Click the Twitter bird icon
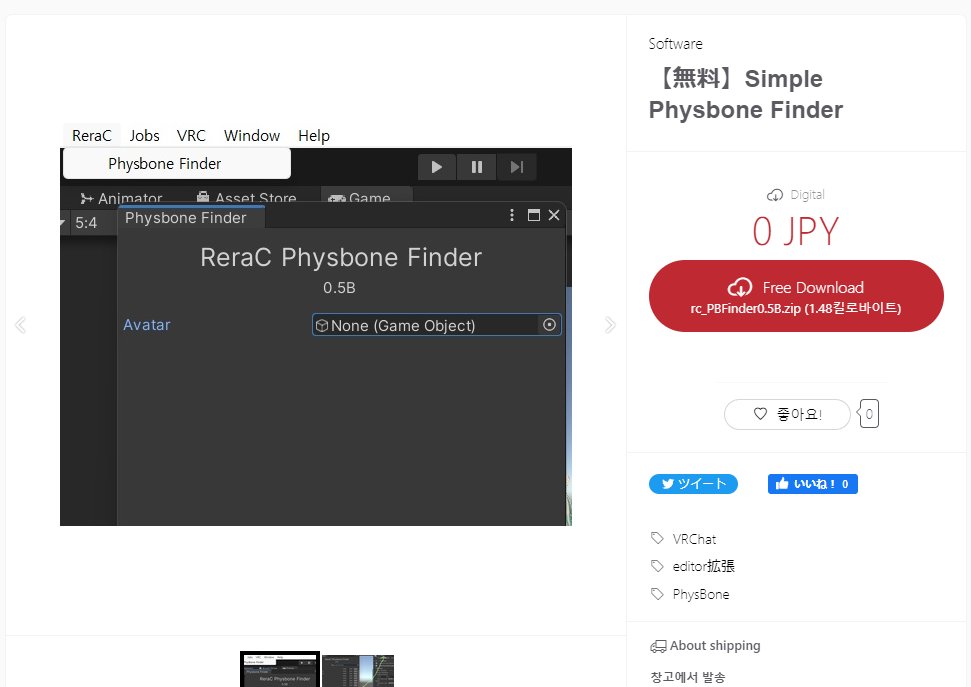The image size is (971, 687). tap(668, 484)
